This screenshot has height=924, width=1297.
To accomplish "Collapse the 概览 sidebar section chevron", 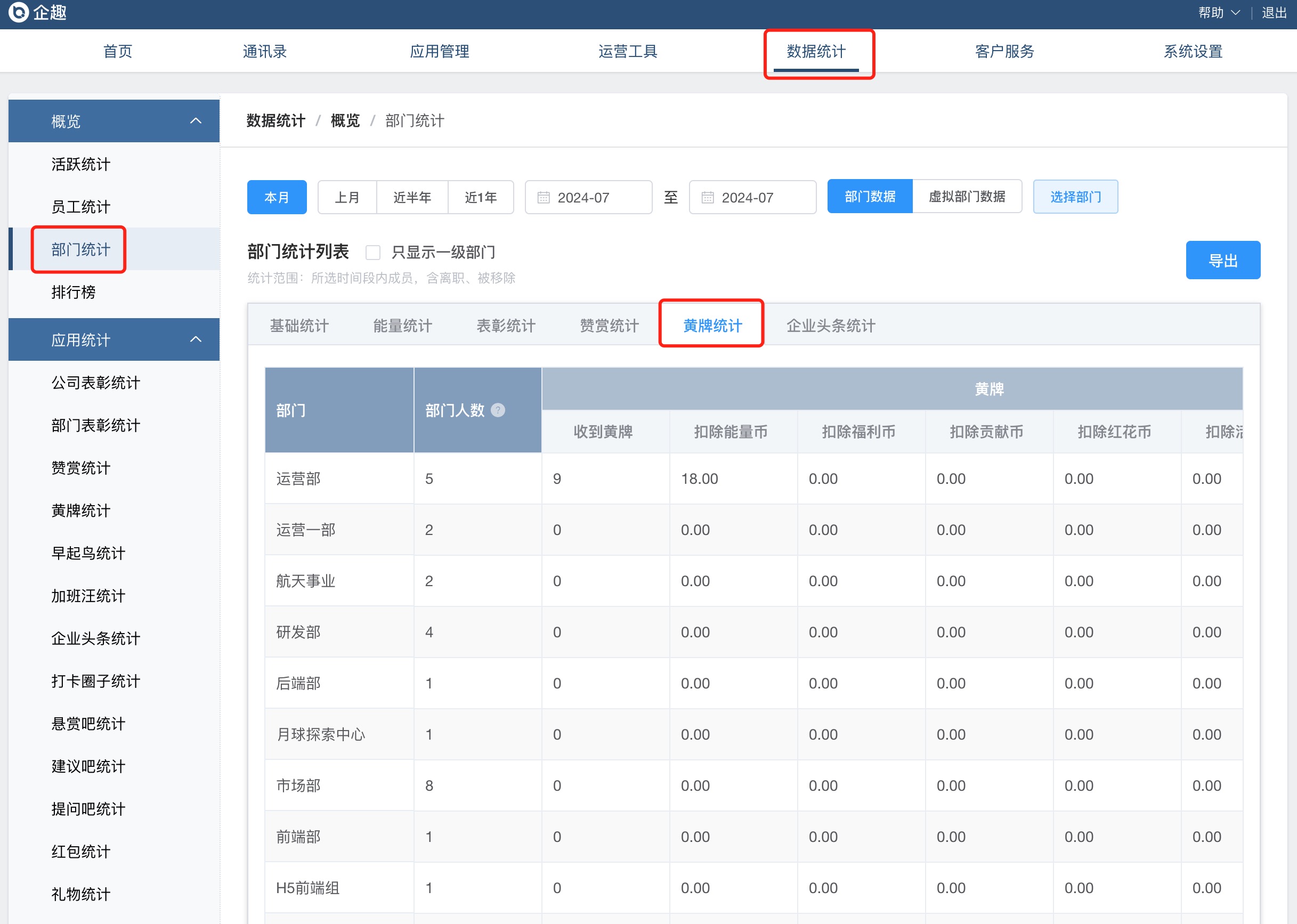I will (x=196, y=120).
